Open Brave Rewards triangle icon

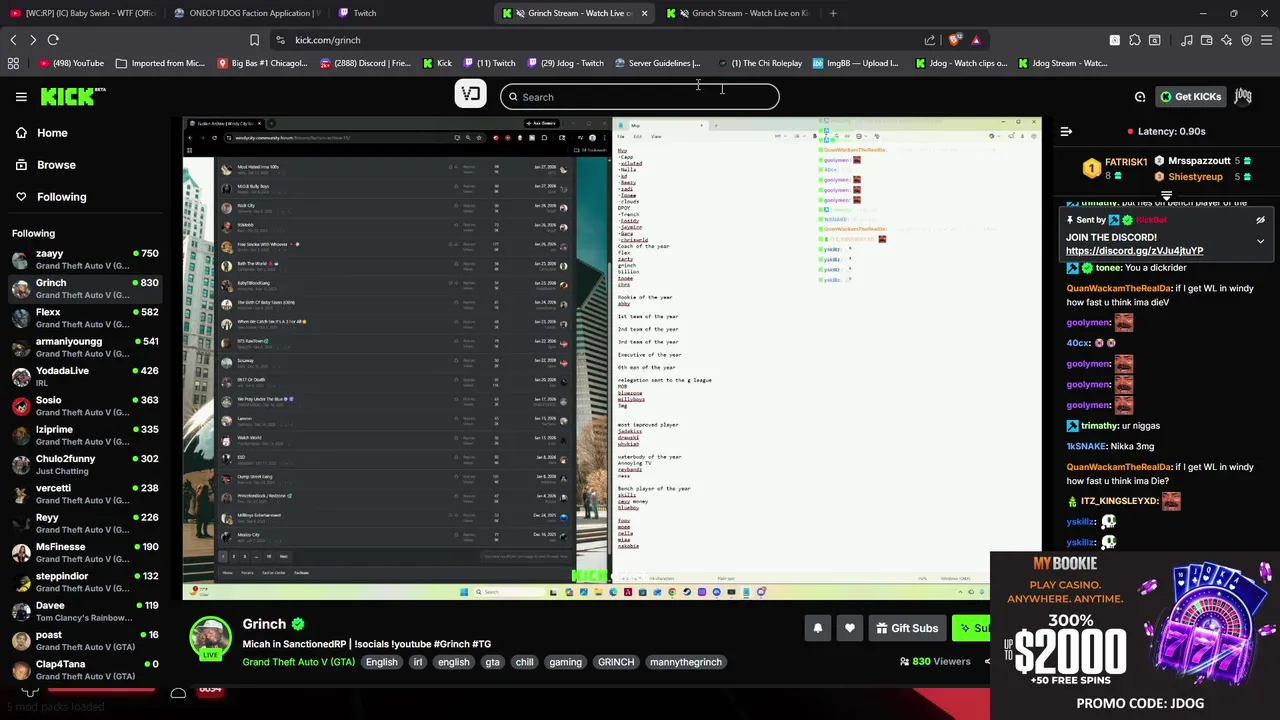[x=976, y=40]
